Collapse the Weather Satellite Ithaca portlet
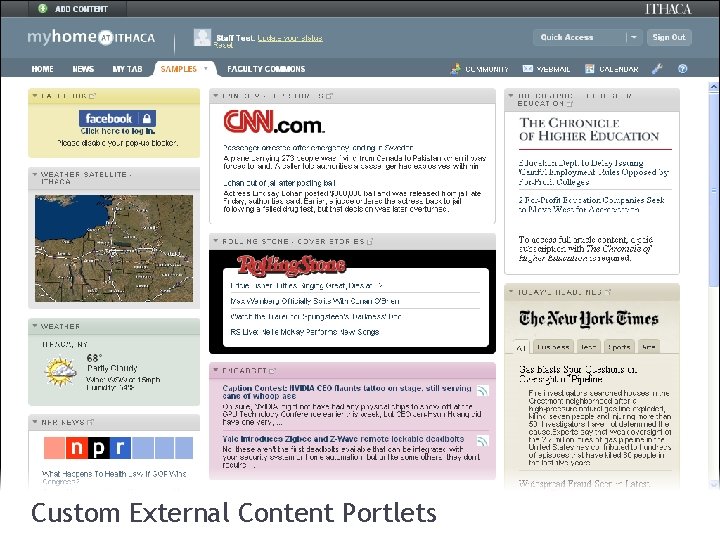Screen dimensions: 720x540 click(x=34, y=174)
